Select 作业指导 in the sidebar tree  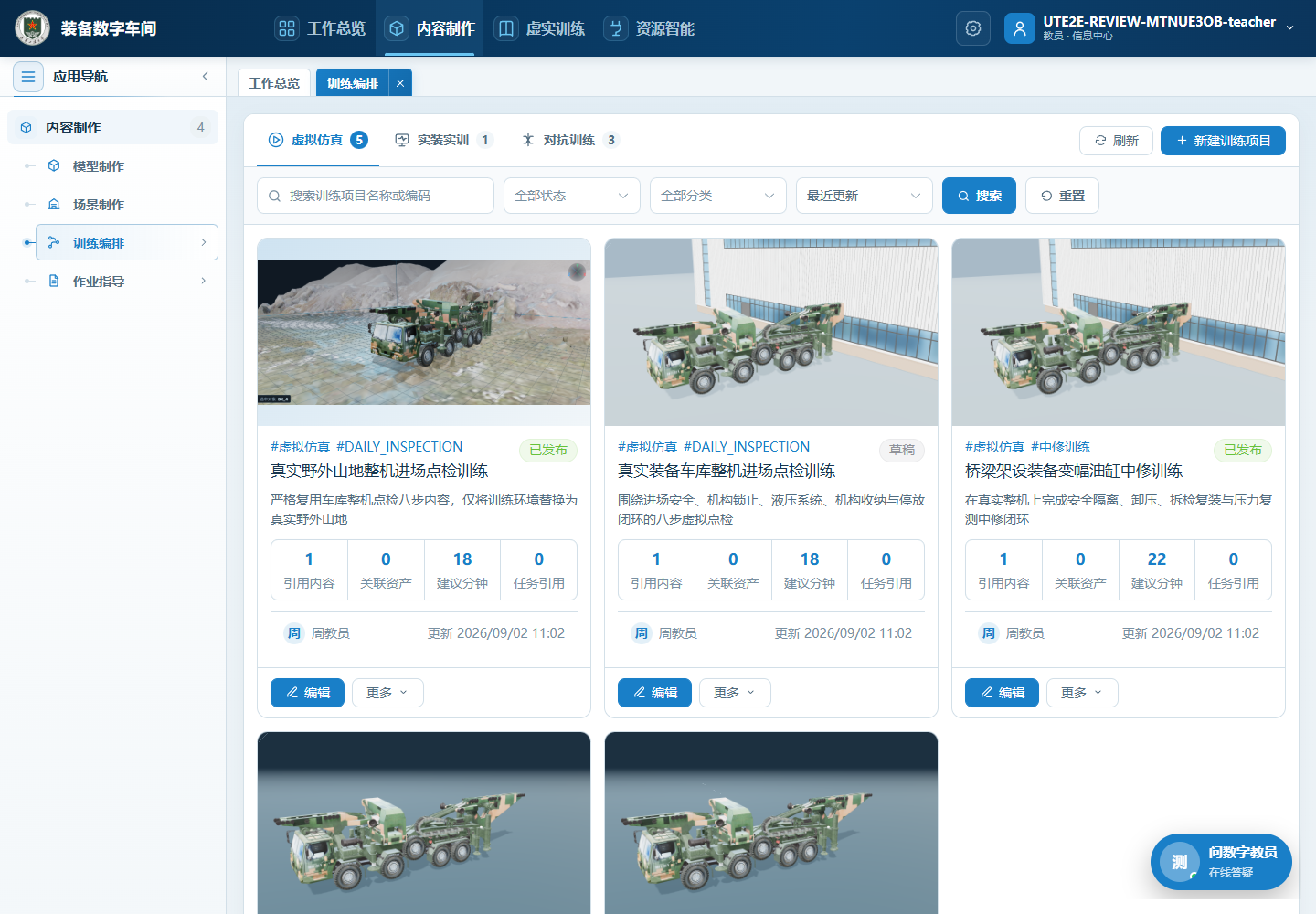click(x=127, y=282)
